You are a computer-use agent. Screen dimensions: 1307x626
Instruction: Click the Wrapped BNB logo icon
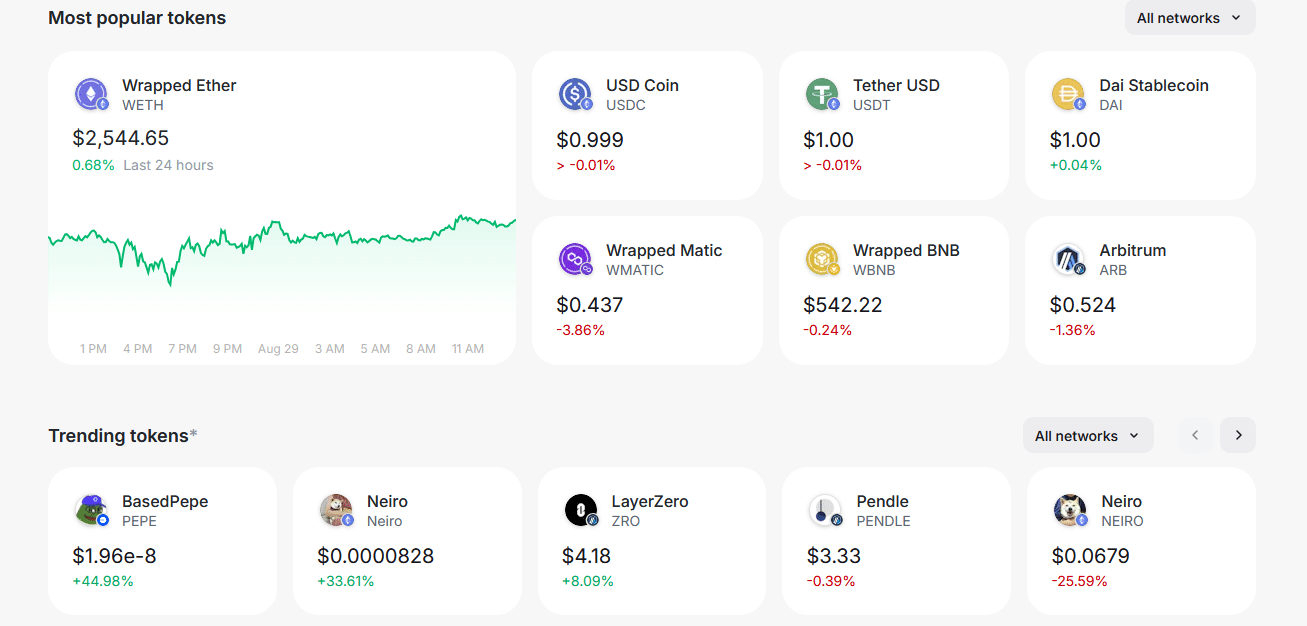click(822, 260)
